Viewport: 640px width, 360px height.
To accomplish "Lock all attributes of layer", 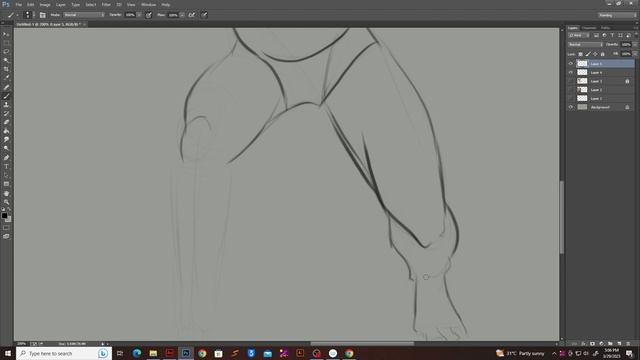I will tap(602, 54).
